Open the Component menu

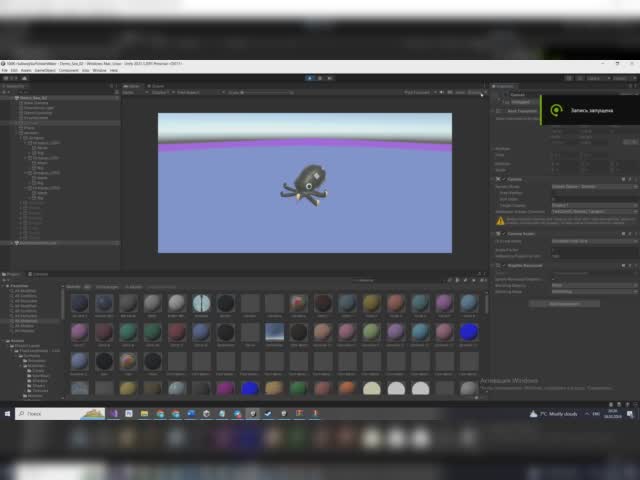(69, 71)
